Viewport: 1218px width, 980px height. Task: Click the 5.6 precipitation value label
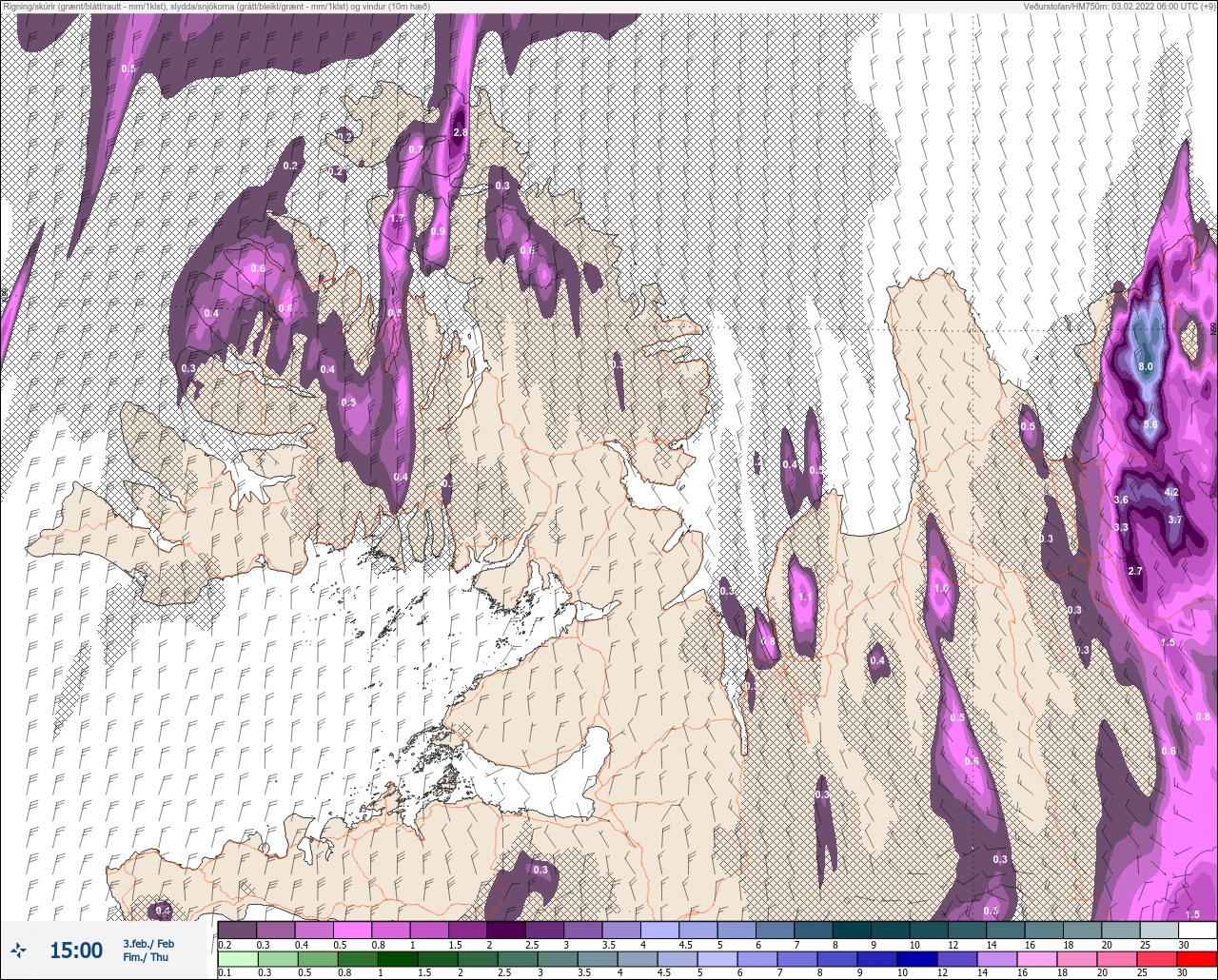coord(1149,424)
